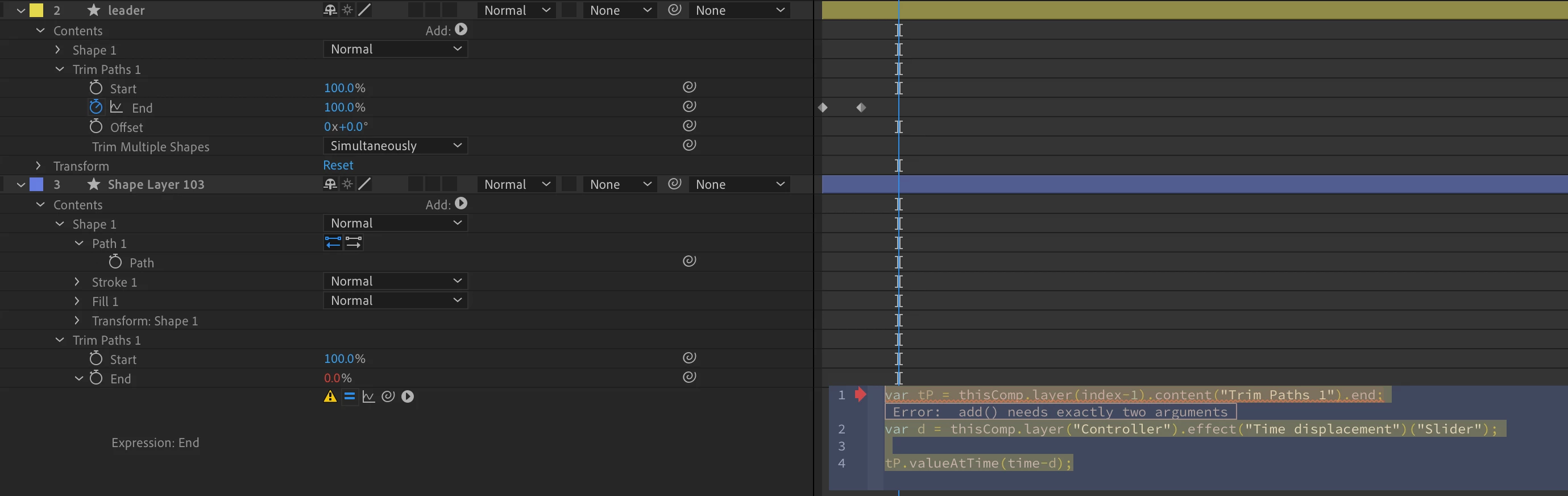
Task: Click the second path direction icon on Path 1
Action: [x=354, y=242]
